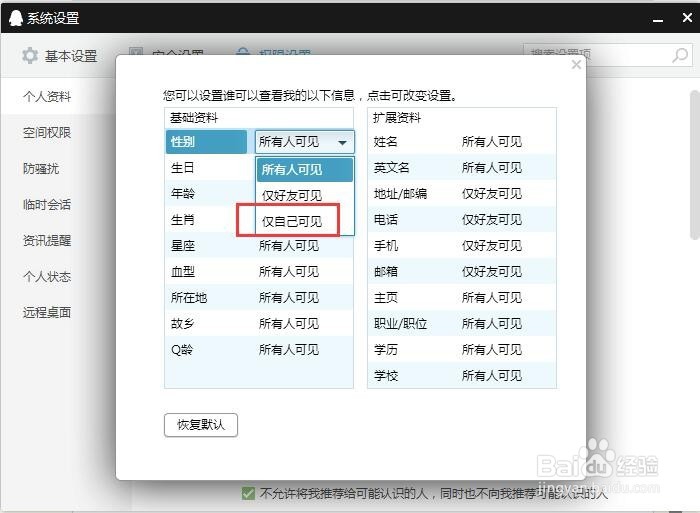700x513 pixels.
Task: Click the 手机 label in 扩展资料
Action: click(x=386, y=246)
